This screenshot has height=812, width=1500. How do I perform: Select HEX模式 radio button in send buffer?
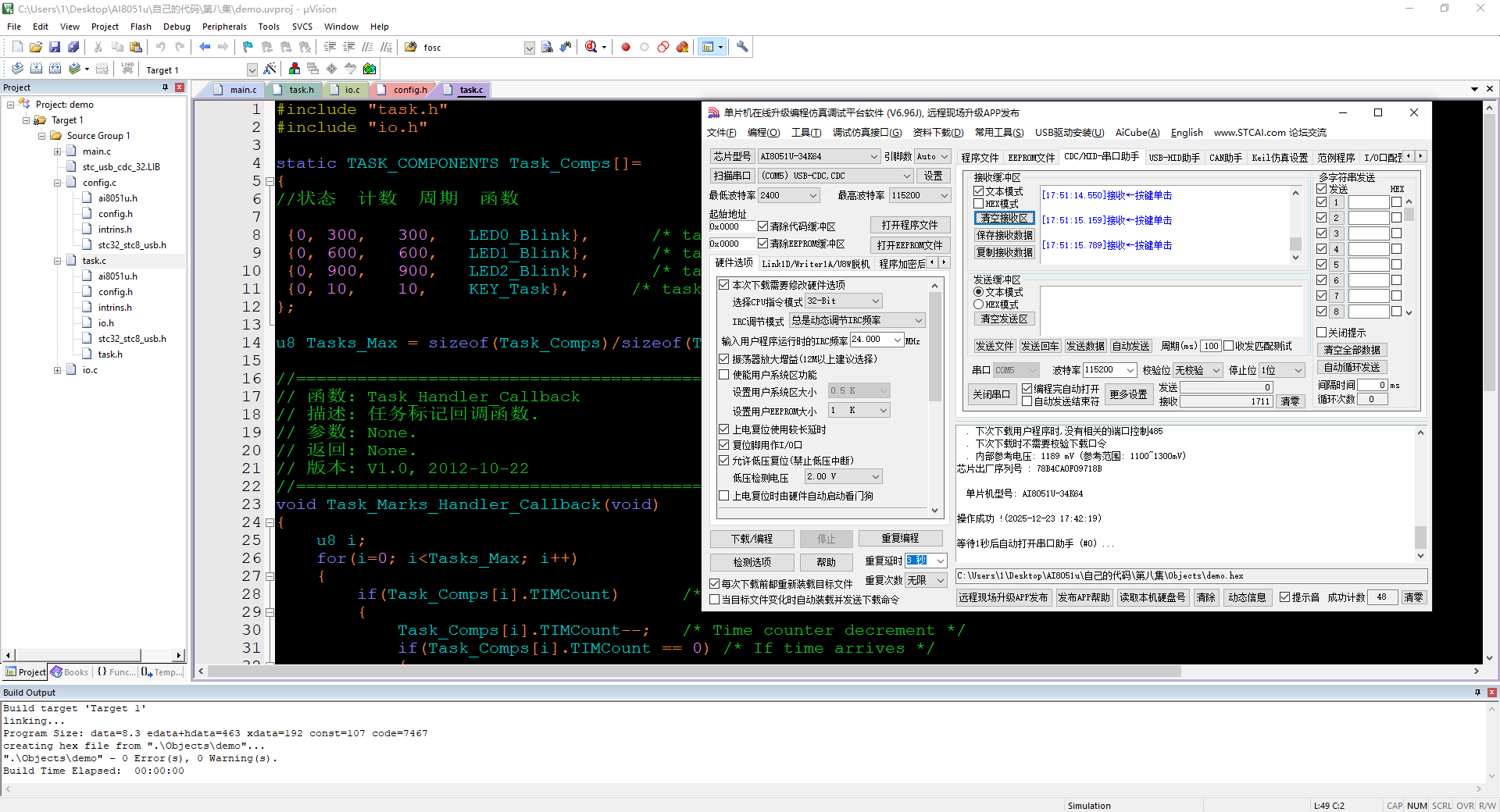(x=978, y=304)
